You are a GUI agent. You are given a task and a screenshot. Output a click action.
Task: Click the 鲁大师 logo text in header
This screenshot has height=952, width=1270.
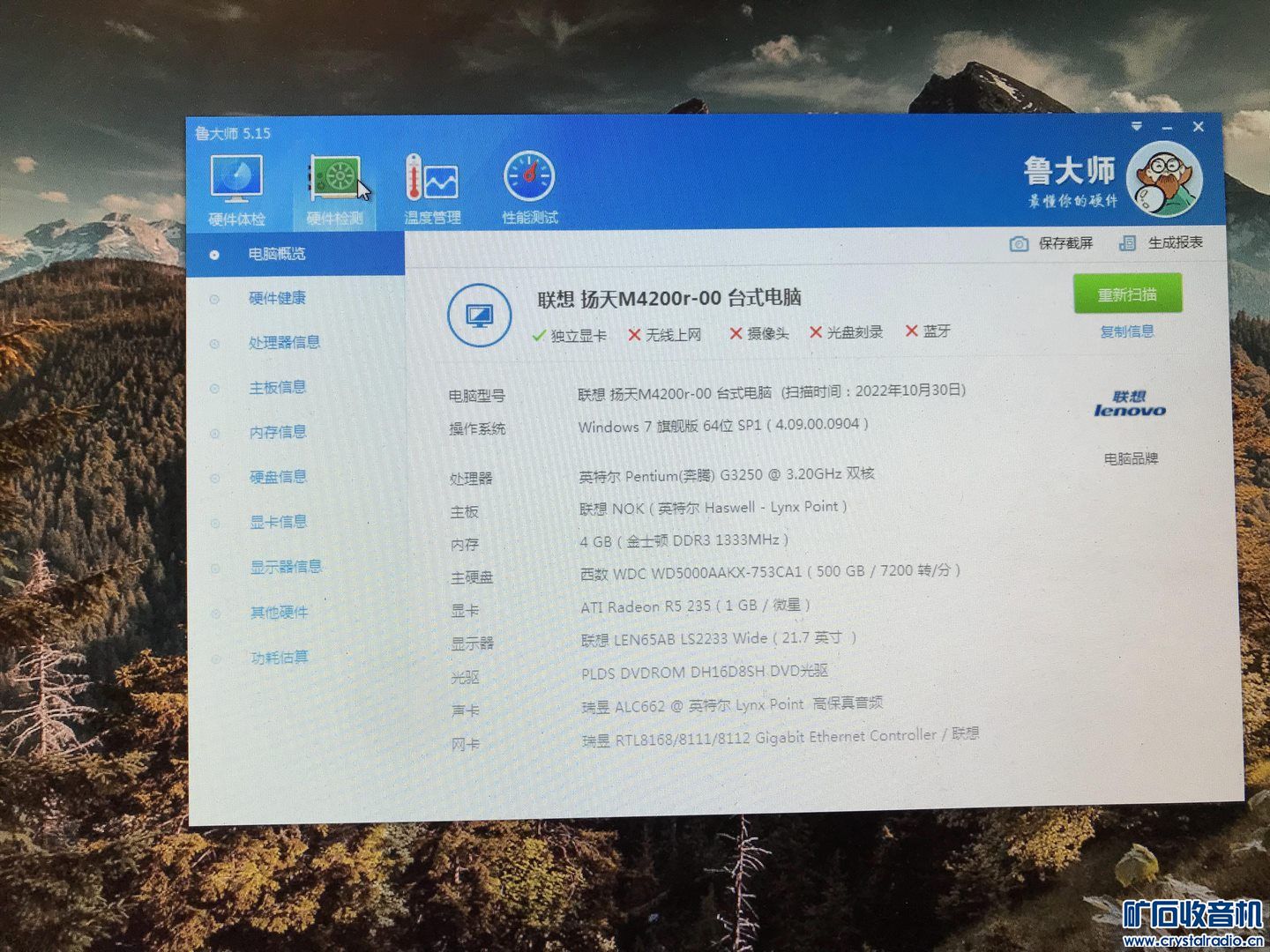click(x=1070, y=169)
